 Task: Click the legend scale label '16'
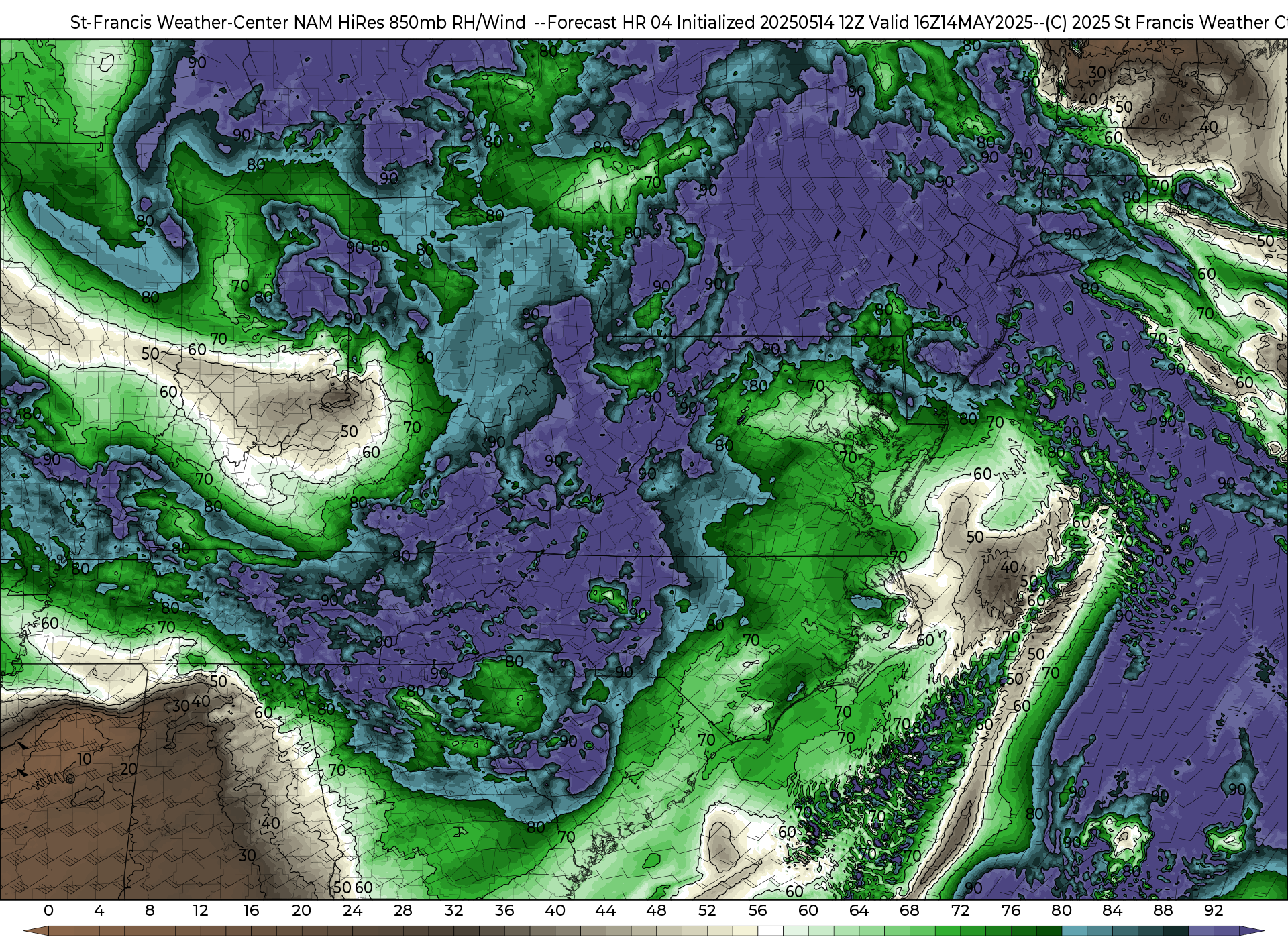click(251, 910)
